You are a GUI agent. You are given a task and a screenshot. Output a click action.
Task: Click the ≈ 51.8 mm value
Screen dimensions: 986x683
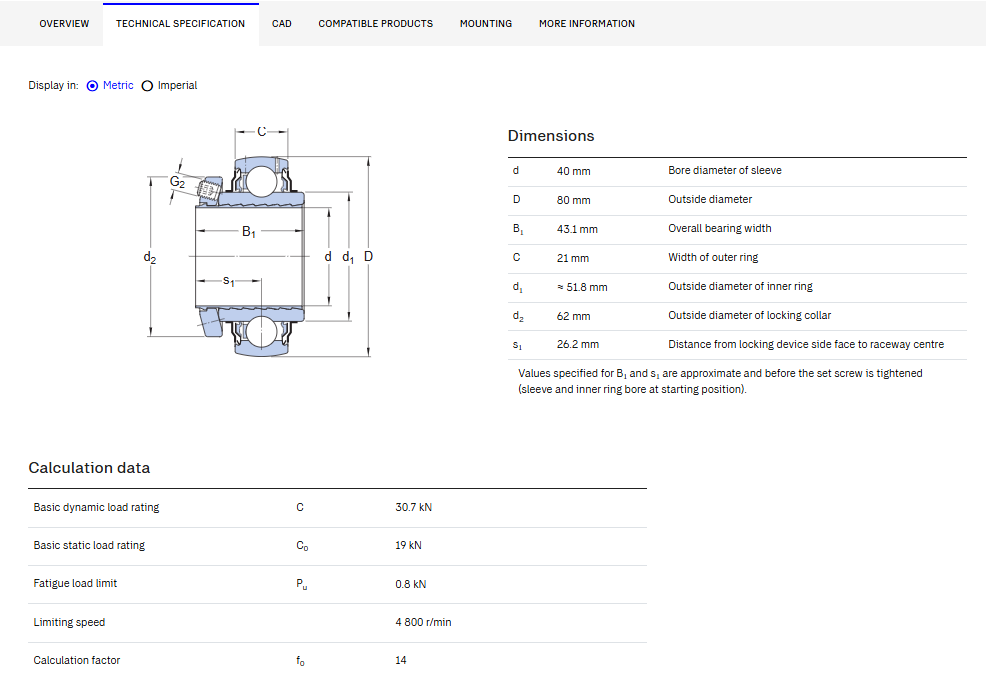click(x=582, y=287)
